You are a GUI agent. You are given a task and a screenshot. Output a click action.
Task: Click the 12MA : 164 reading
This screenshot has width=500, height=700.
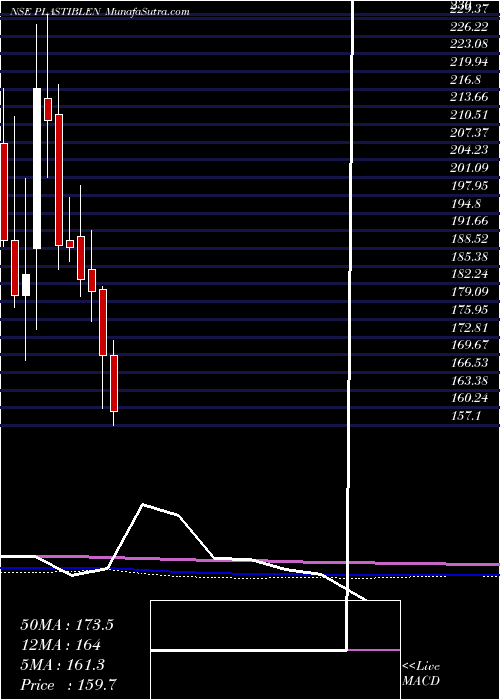(61, 645)
